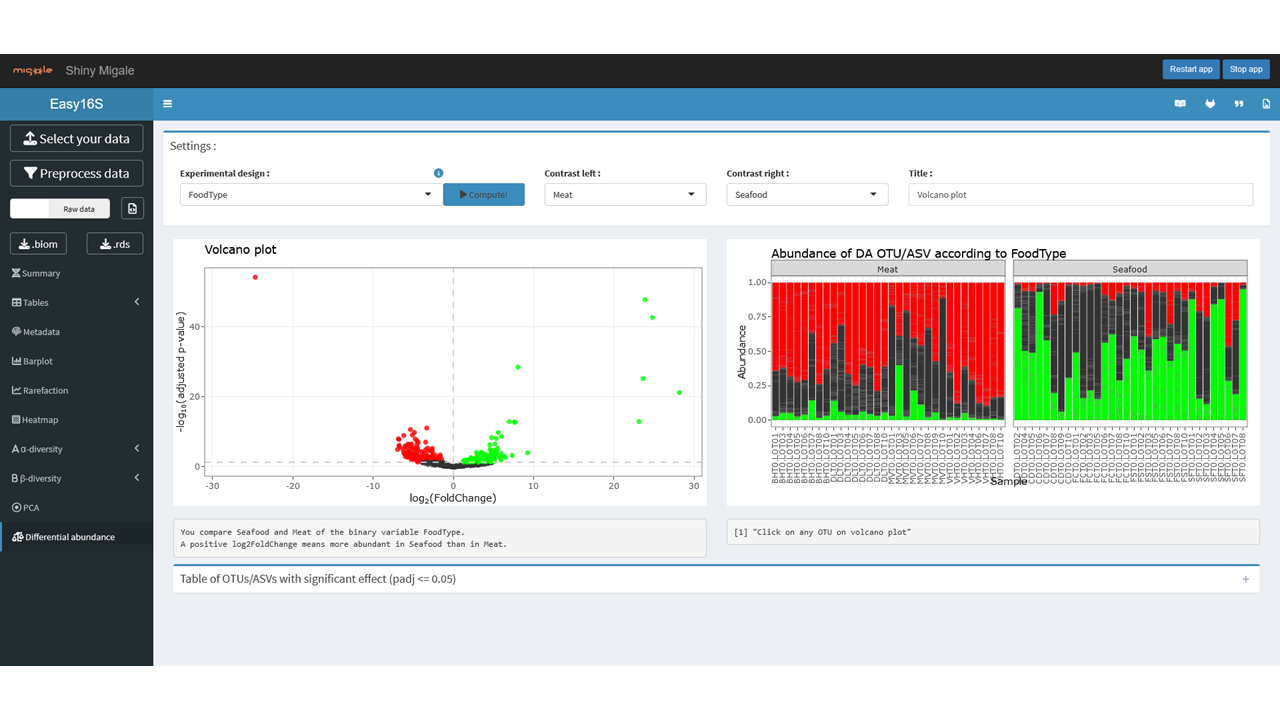Viewport: 1280px width, 720px height.
Task: Go to Rarefaction in the sidebar
Action: (x=45, y=391)
